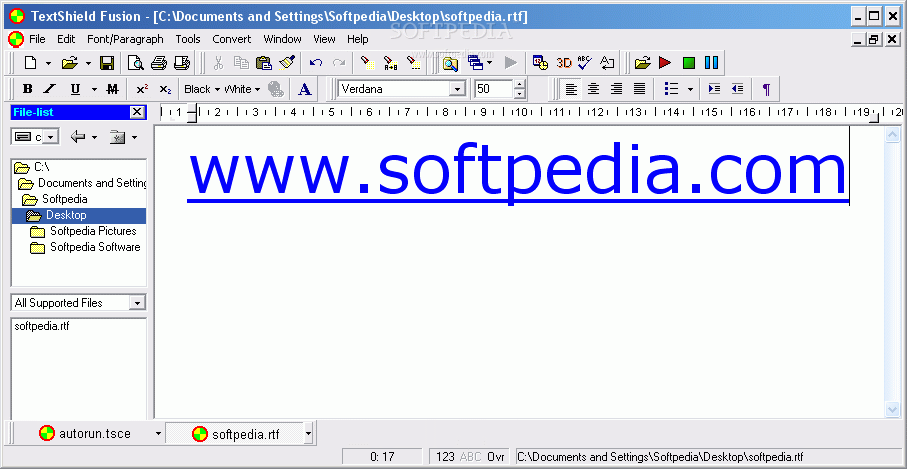The height and width of the screenshot is (469, 907).
Task: Click the Print icon
Action: pyautogui.click(x=159, y=62)
